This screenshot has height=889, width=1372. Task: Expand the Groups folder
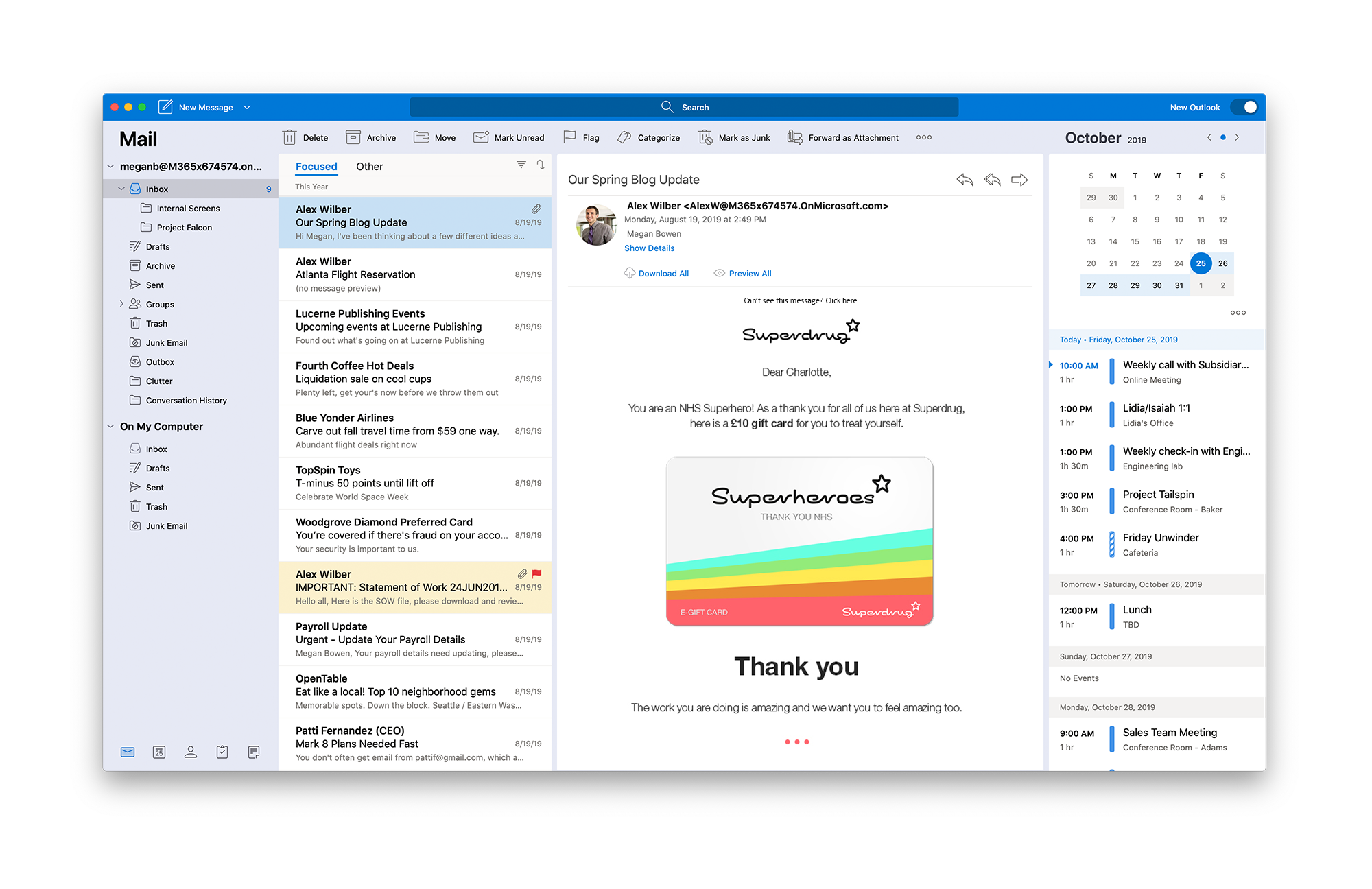coord(121,304)
